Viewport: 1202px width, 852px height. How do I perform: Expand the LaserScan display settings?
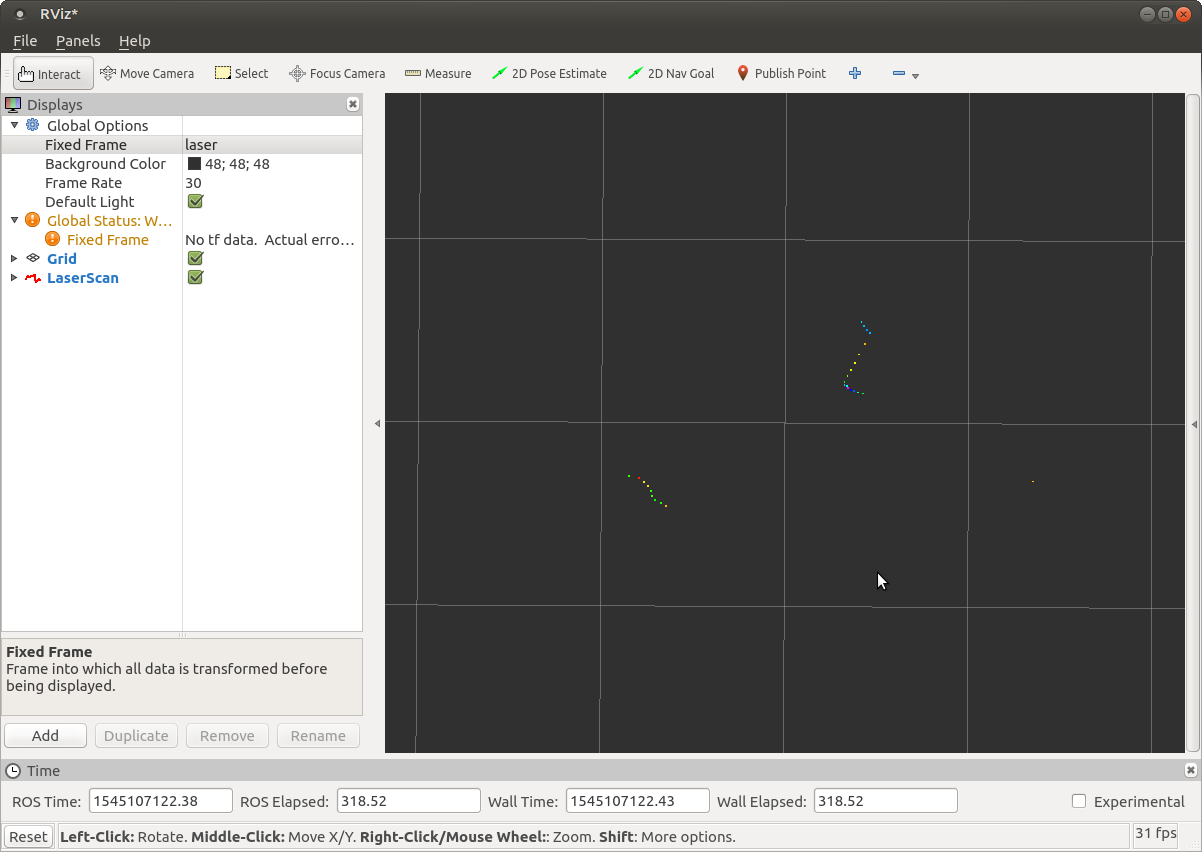[x=14, y=277]
